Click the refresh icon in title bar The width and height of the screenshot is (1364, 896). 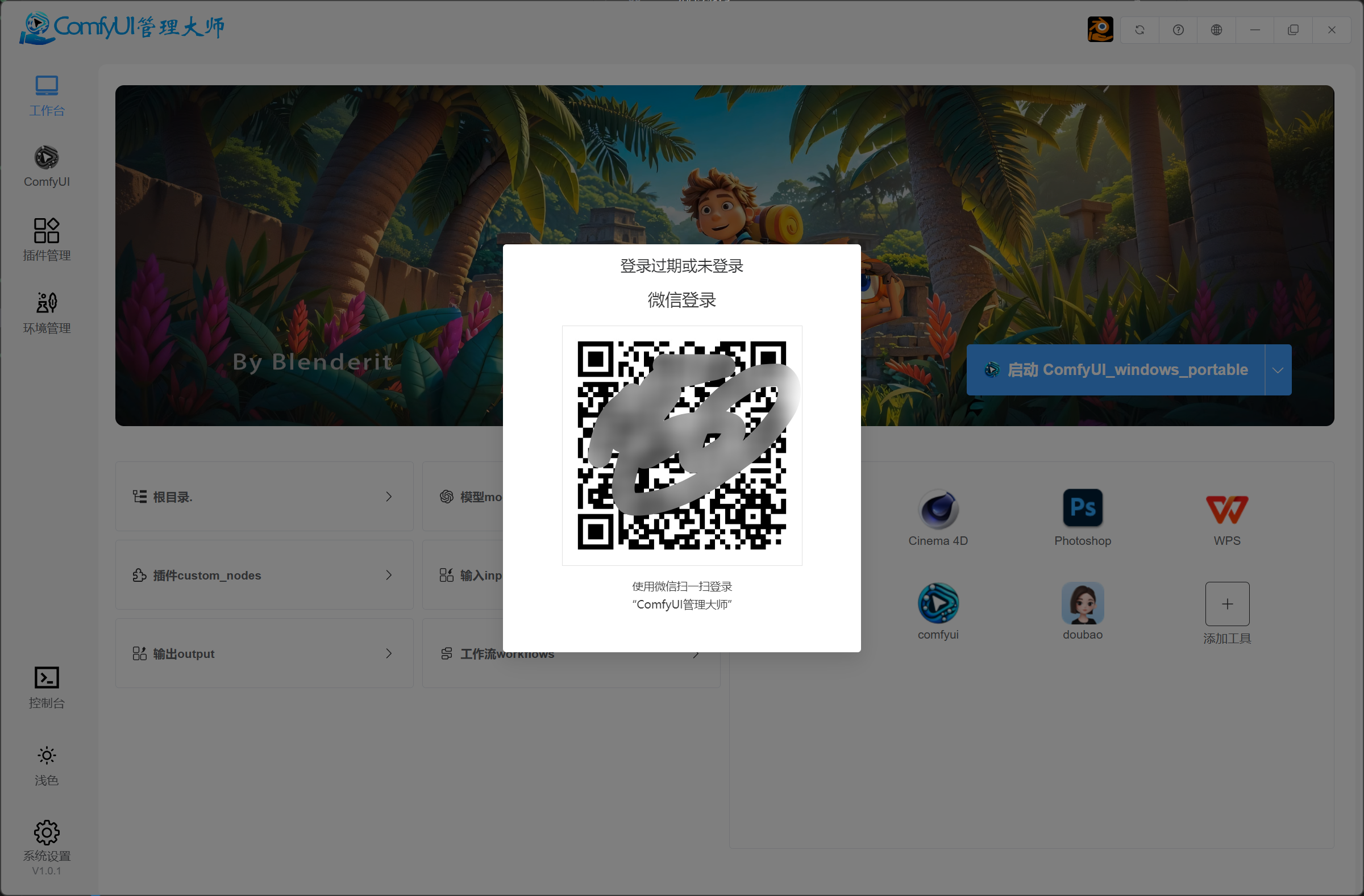point(1140,29)
